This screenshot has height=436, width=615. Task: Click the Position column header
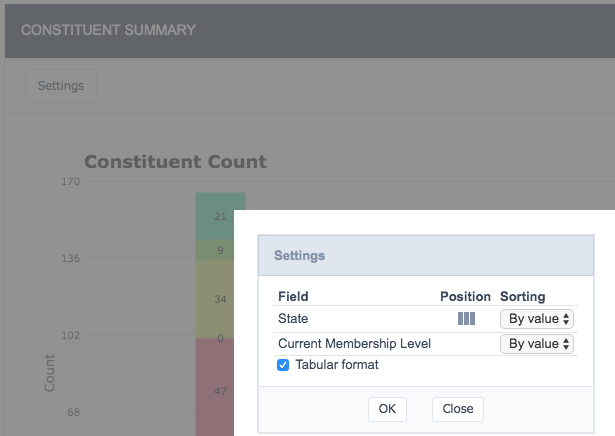click(465, 296)
